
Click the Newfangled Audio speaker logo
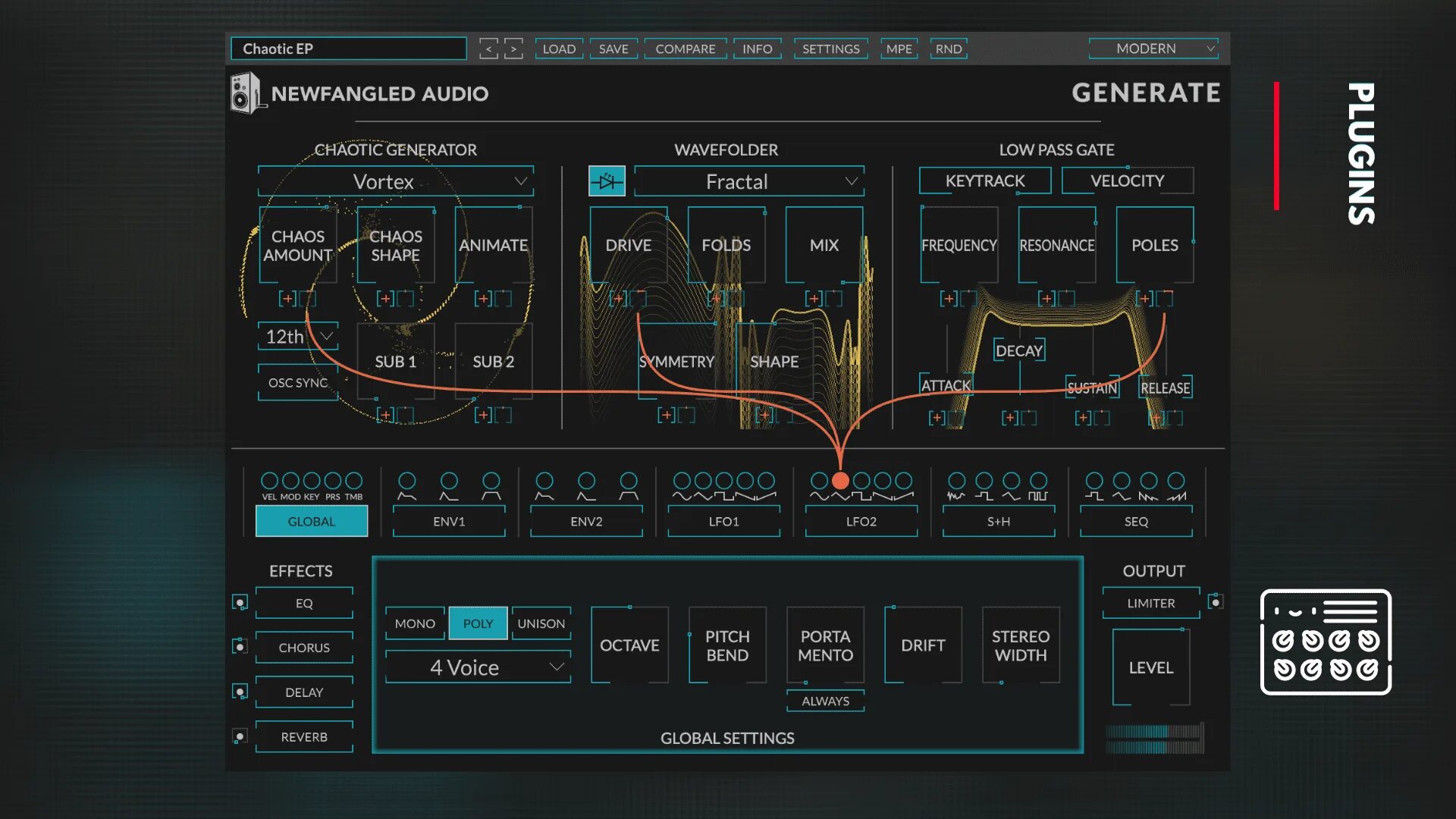point(245,93)
